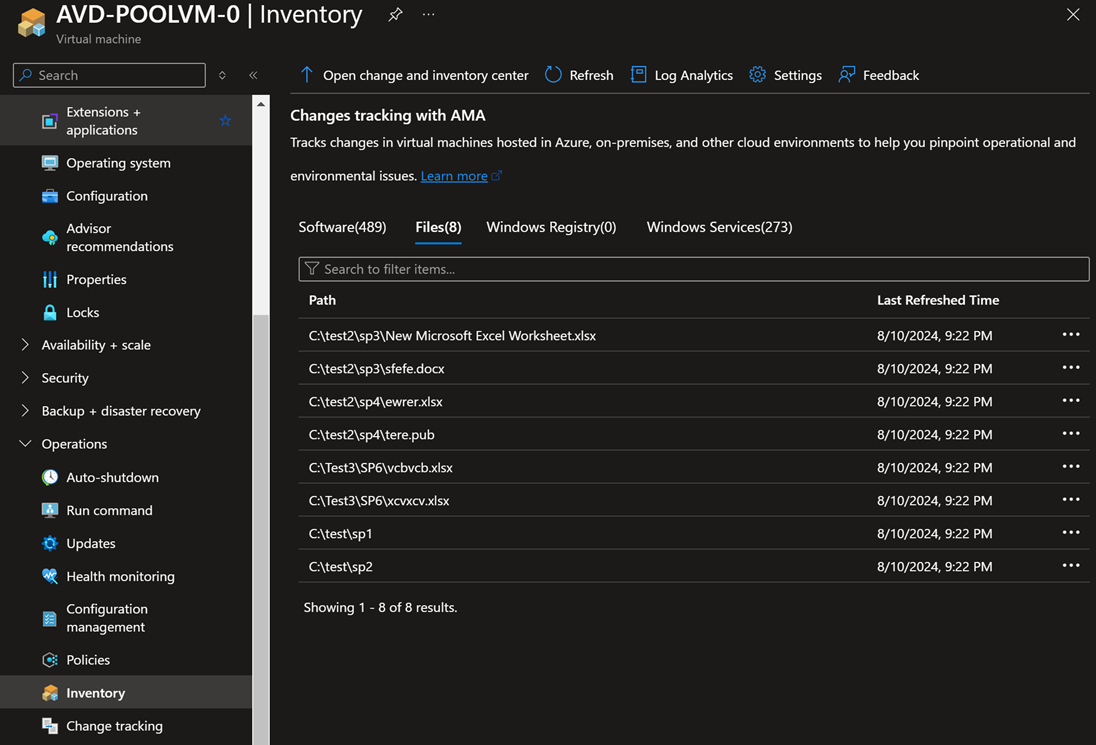The image size is (1096, 745).
Task: Pin the AVD-POOLVM-0 Inventory blade
Action: coord(395,14)
